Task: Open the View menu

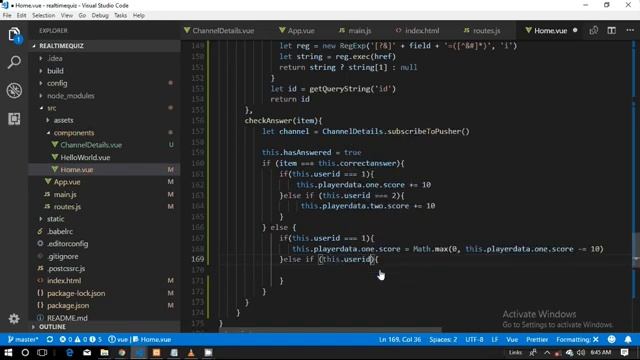Action: coord(67,16)
